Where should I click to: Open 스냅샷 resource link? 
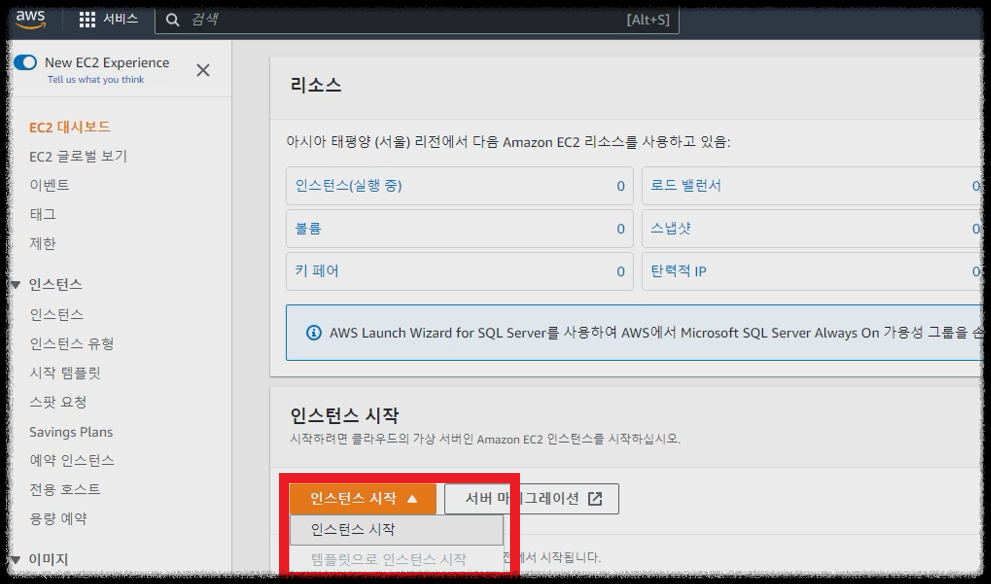tap(671, 228)
